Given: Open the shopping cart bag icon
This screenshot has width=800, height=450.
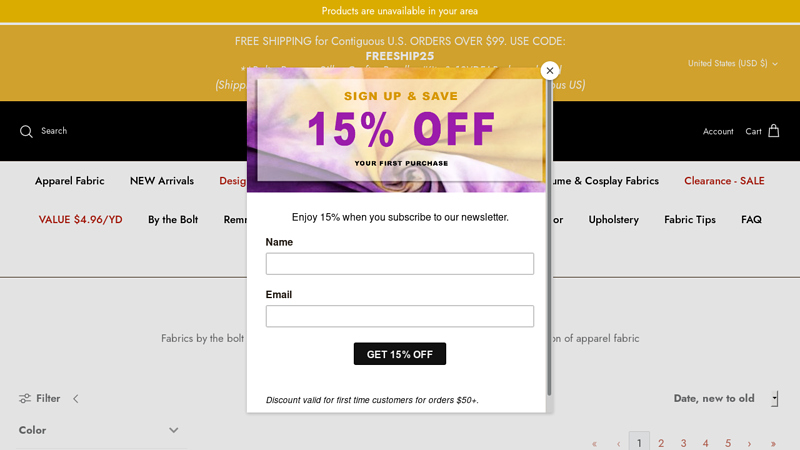Looking at the screenshot, I should [x=773, y=131].
